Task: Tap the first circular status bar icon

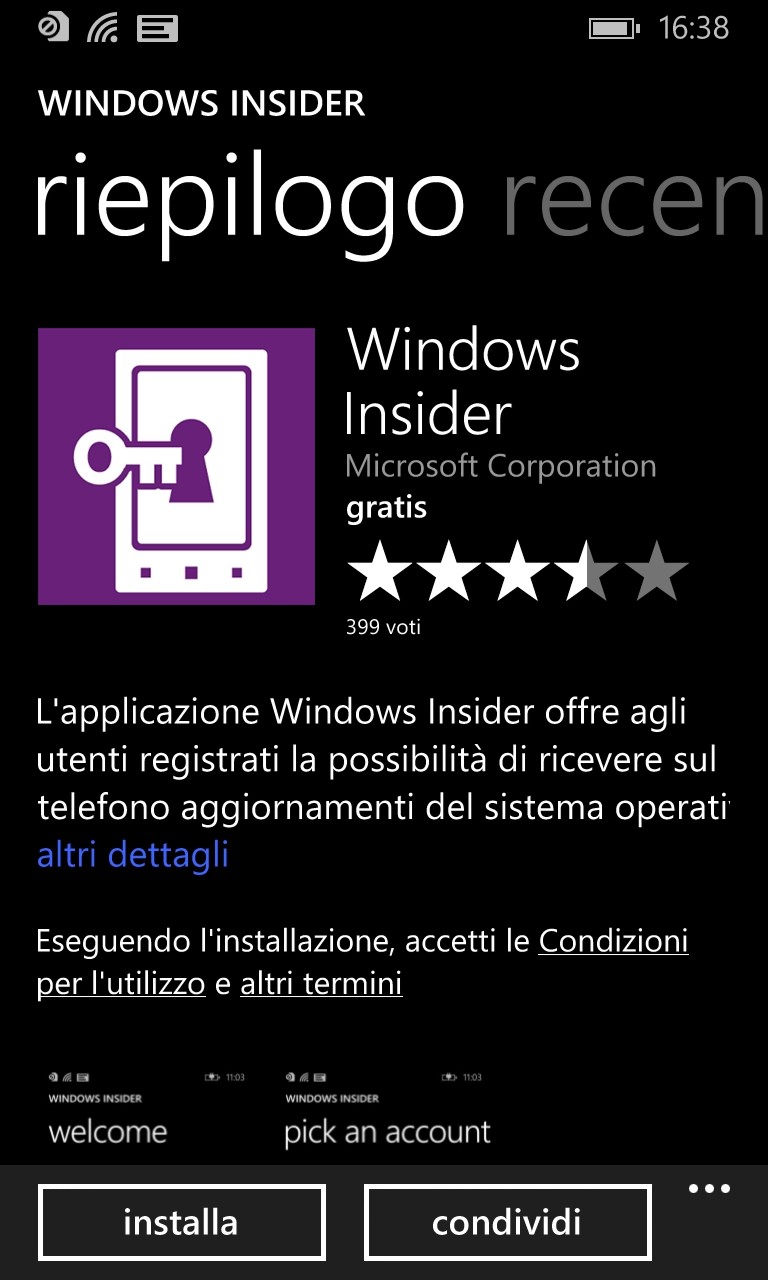Action: pyautogui.click(x=53, y=27)
